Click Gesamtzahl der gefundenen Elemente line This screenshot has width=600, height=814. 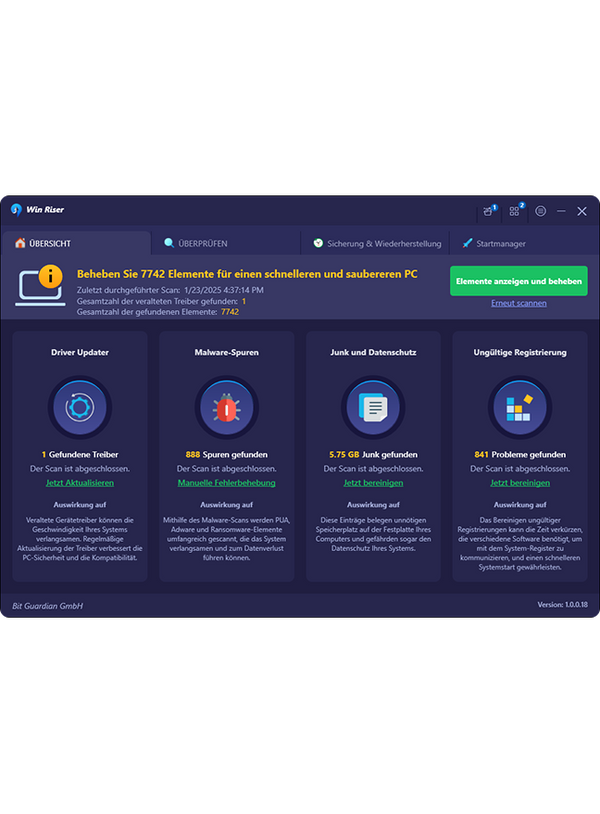coord(158,312)
